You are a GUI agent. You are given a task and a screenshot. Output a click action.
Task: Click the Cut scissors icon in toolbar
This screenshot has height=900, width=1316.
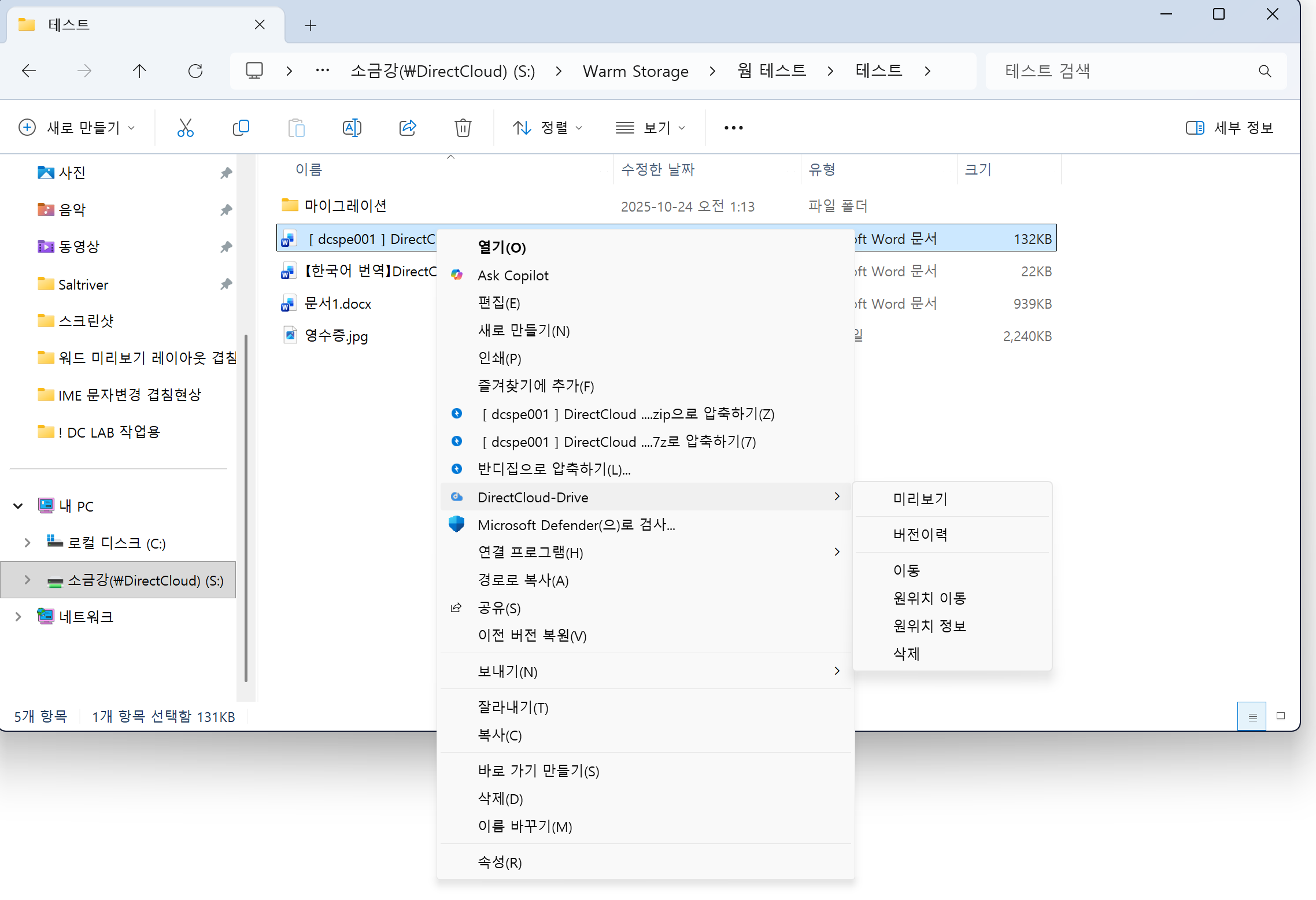tap(185, 128)
